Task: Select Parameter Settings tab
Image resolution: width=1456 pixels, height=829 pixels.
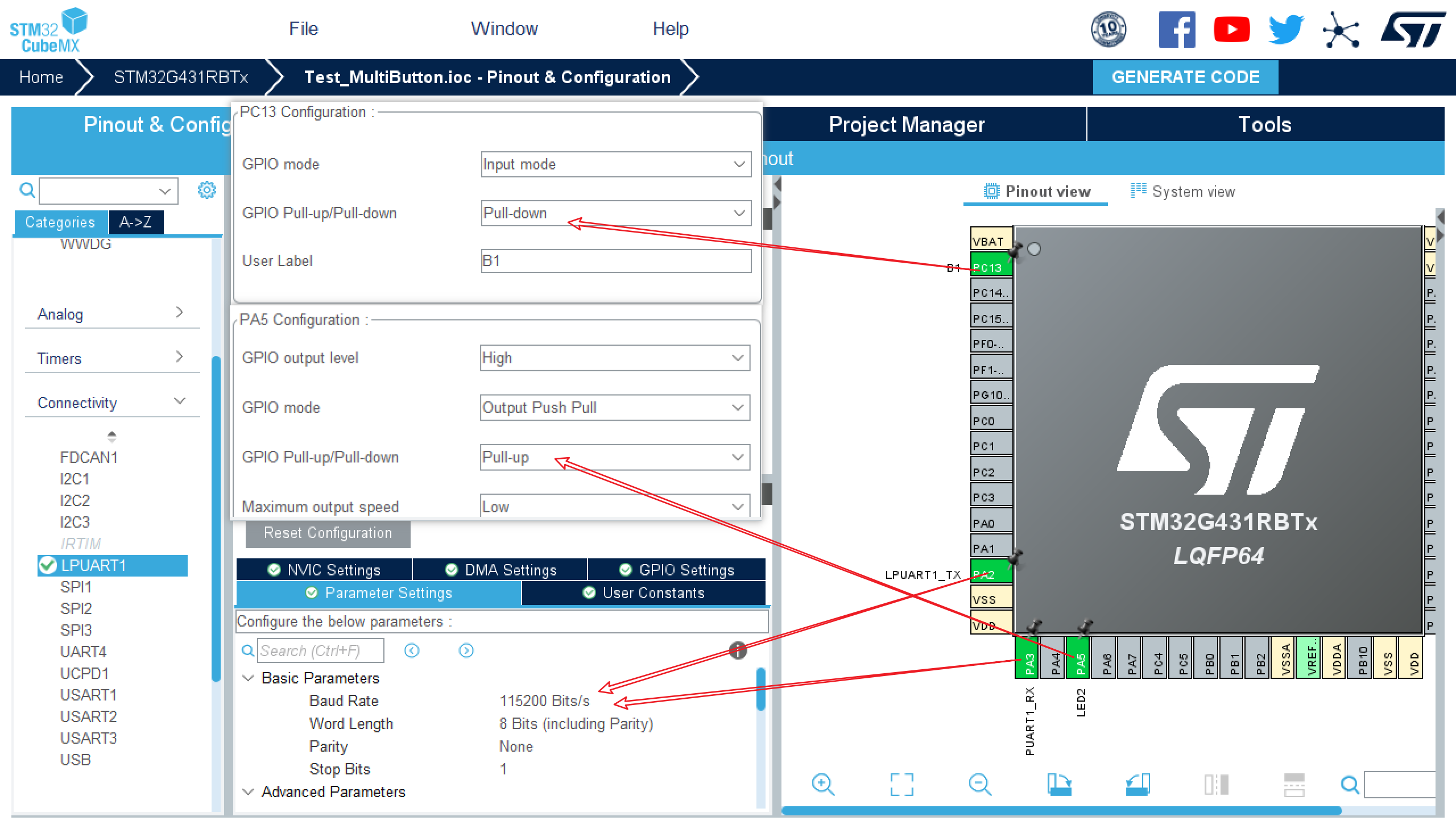Action: pyautogui.click(x=379, y=593)
